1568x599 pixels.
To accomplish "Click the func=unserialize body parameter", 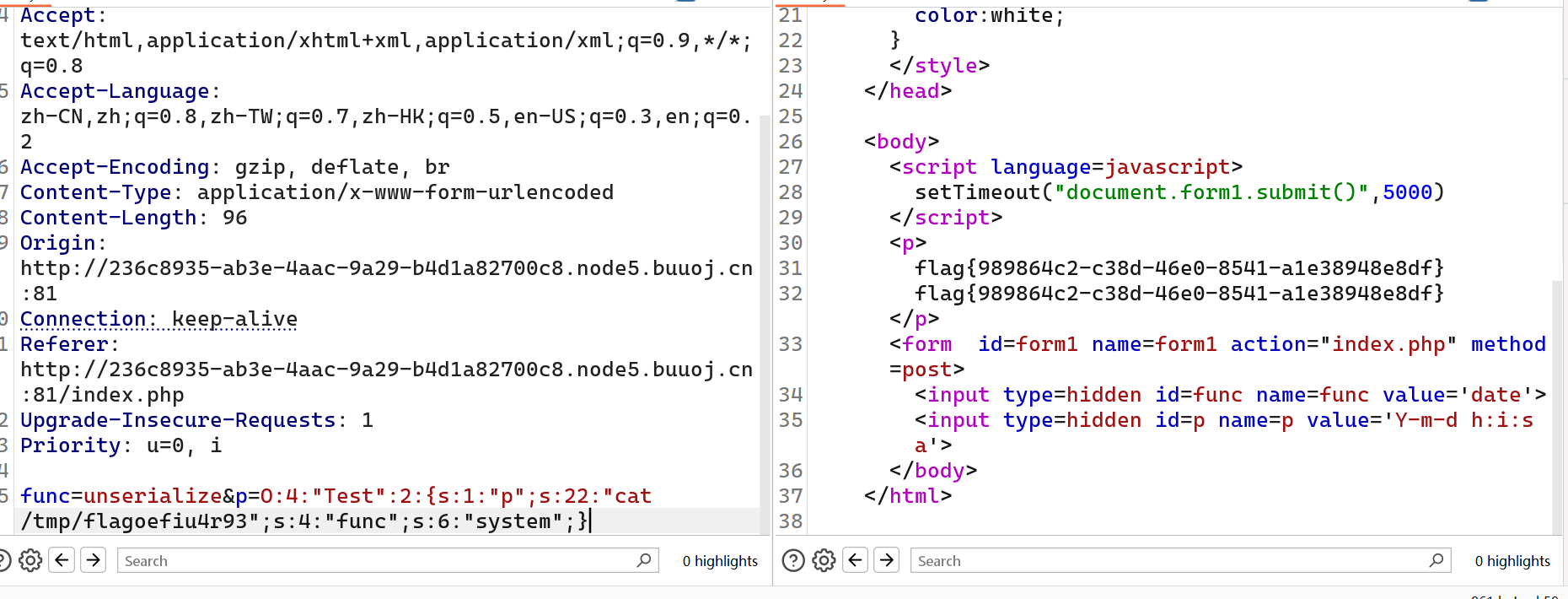I will click(x=121, y=496).
